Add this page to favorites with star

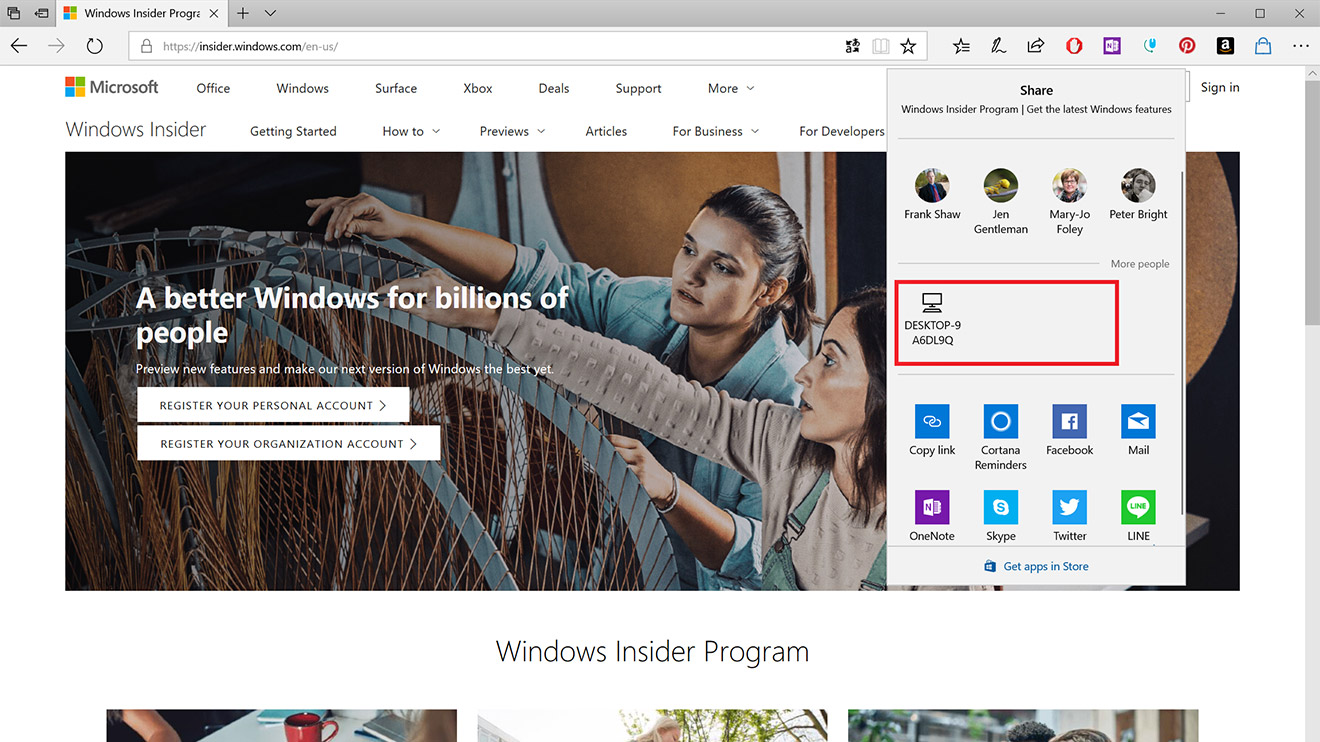point(908,46)
